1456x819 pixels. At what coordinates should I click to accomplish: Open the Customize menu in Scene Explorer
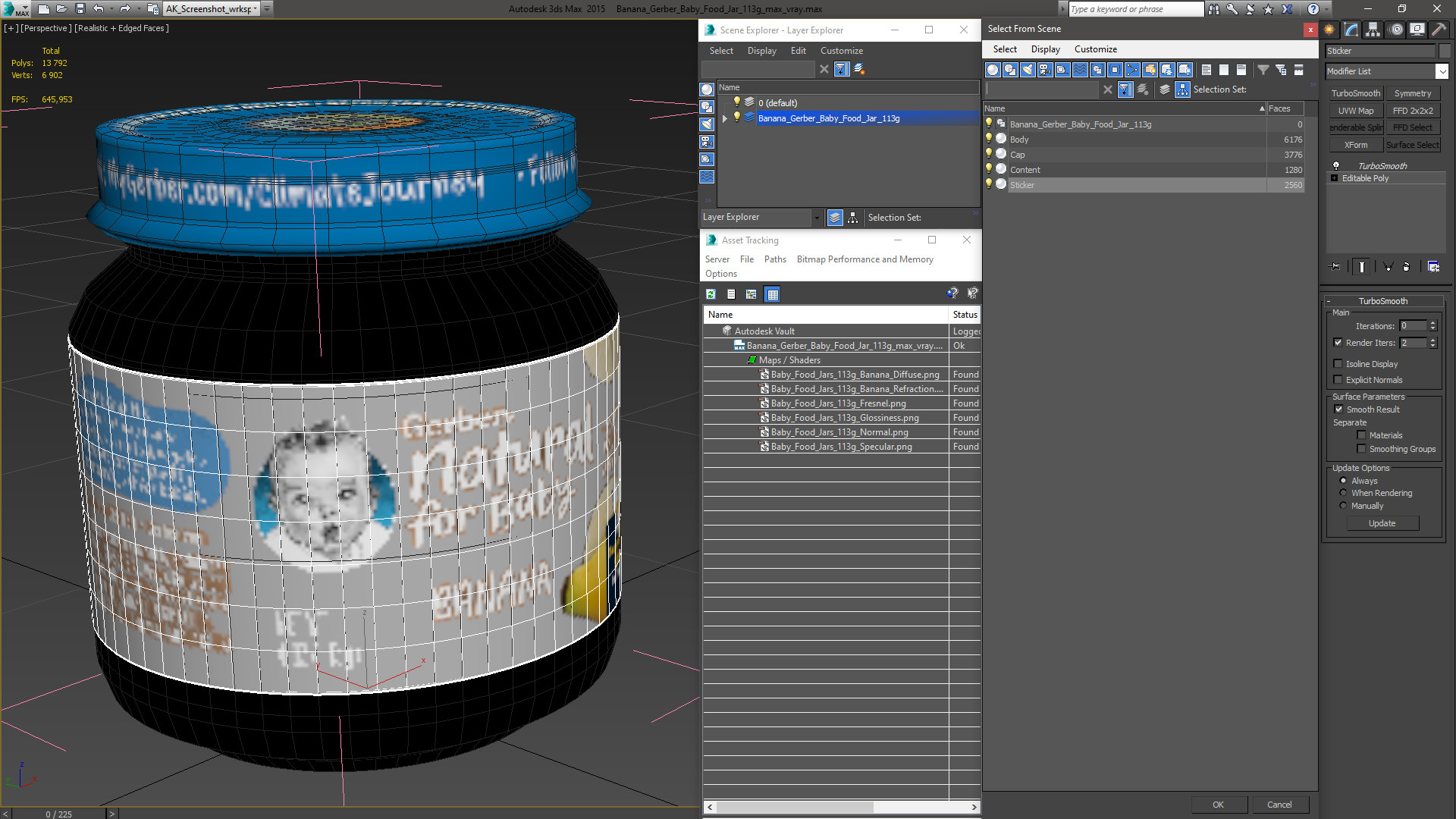click(x=841, y=51)
